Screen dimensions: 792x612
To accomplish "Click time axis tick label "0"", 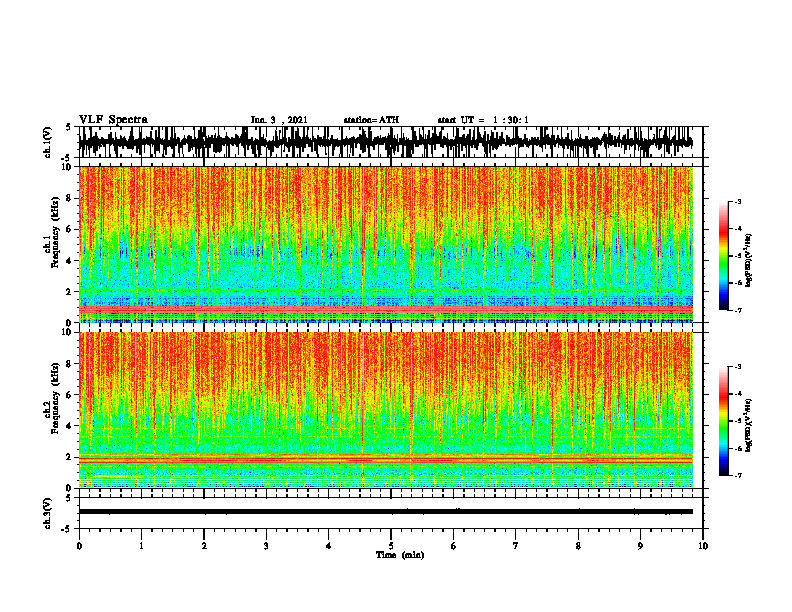I will point(79,546).
